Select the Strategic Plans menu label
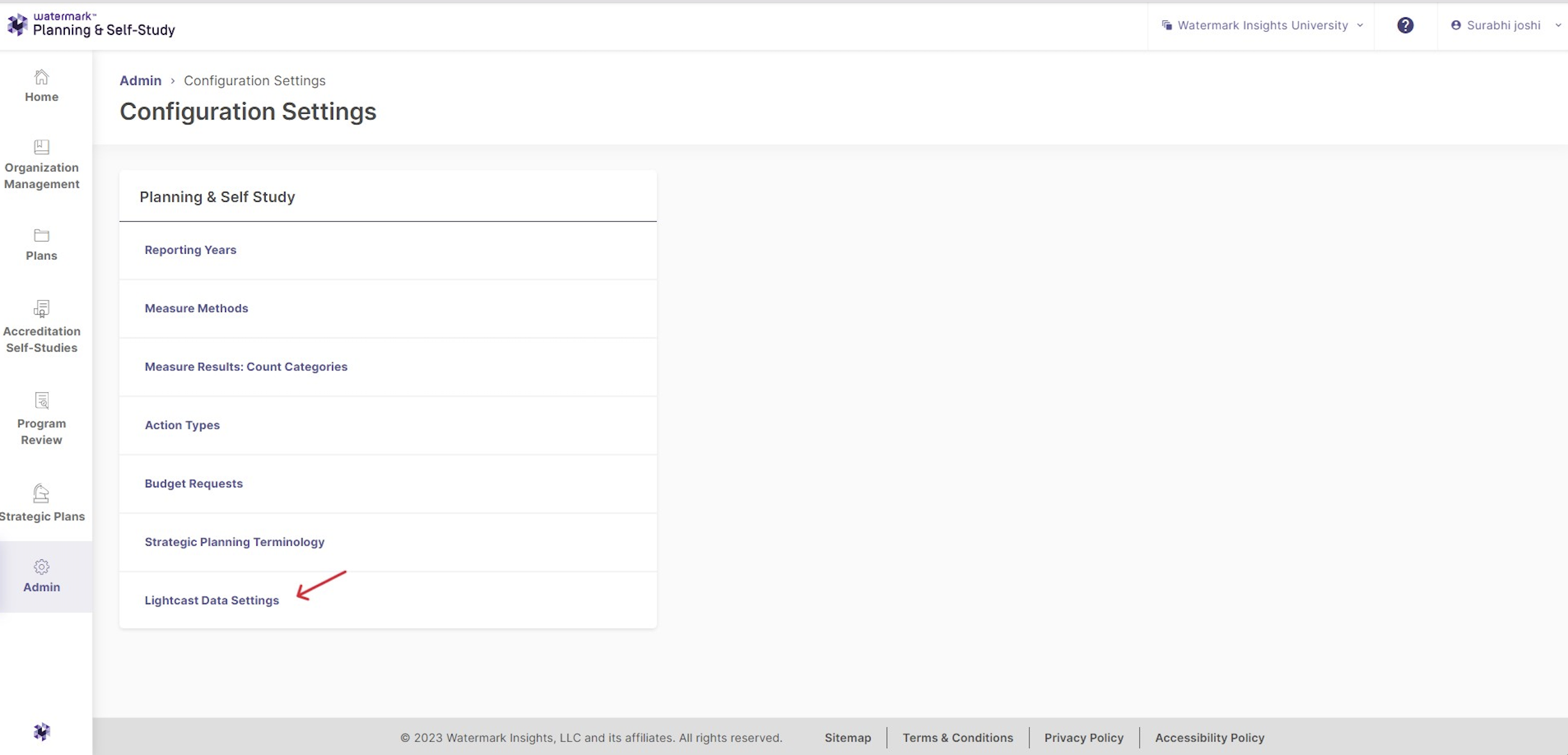The width and height of the screenshot is (1568, 755). [42, 516]
